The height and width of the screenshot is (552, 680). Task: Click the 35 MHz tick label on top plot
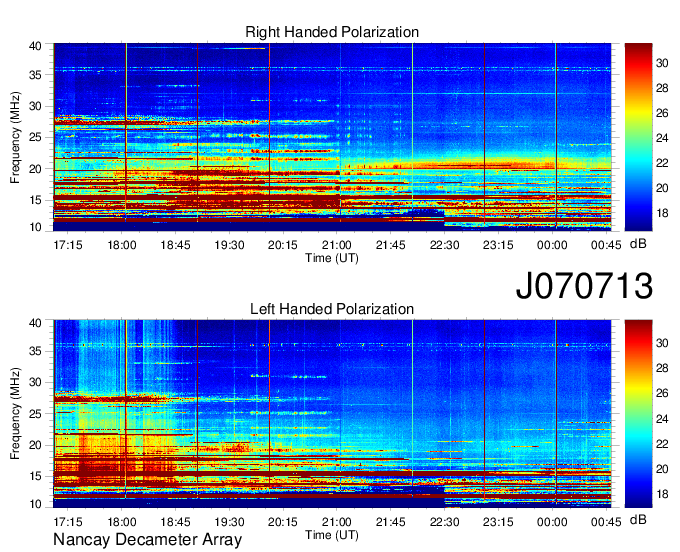pos(35,75)
